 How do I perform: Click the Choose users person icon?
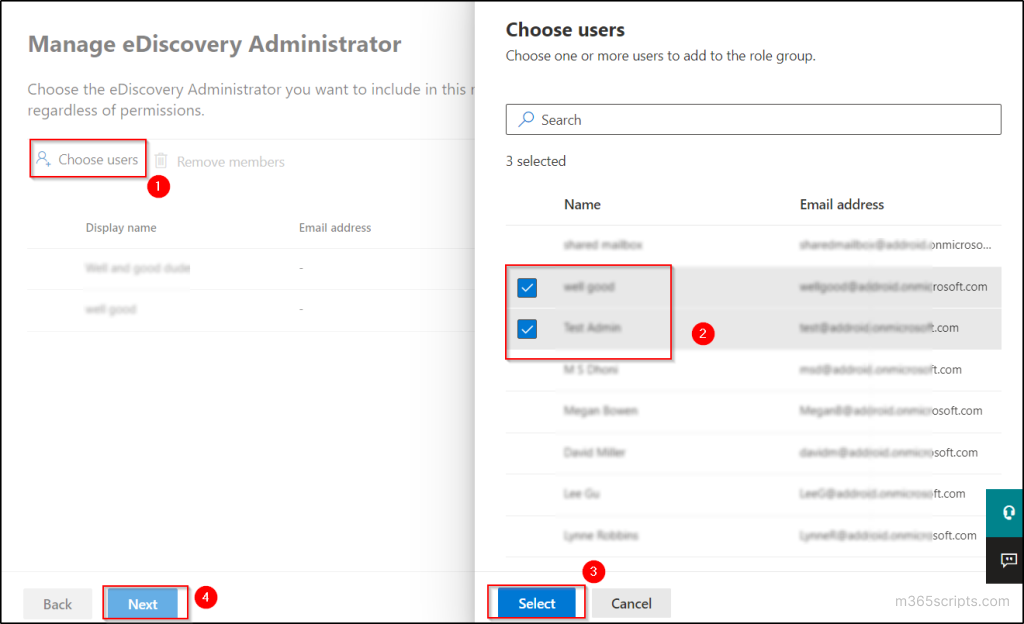pos(42,157)
